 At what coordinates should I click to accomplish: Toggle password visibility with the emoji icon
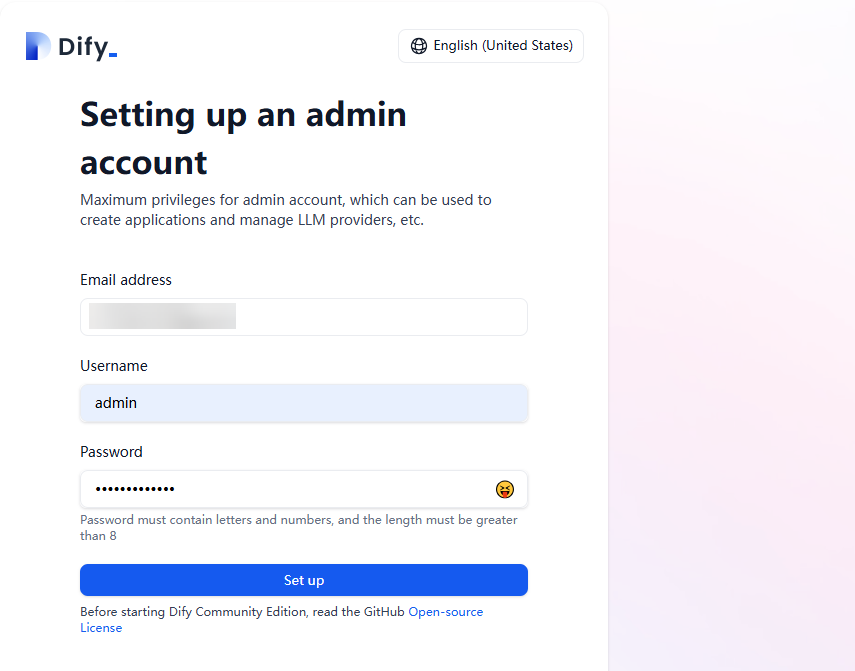[505, 489]
